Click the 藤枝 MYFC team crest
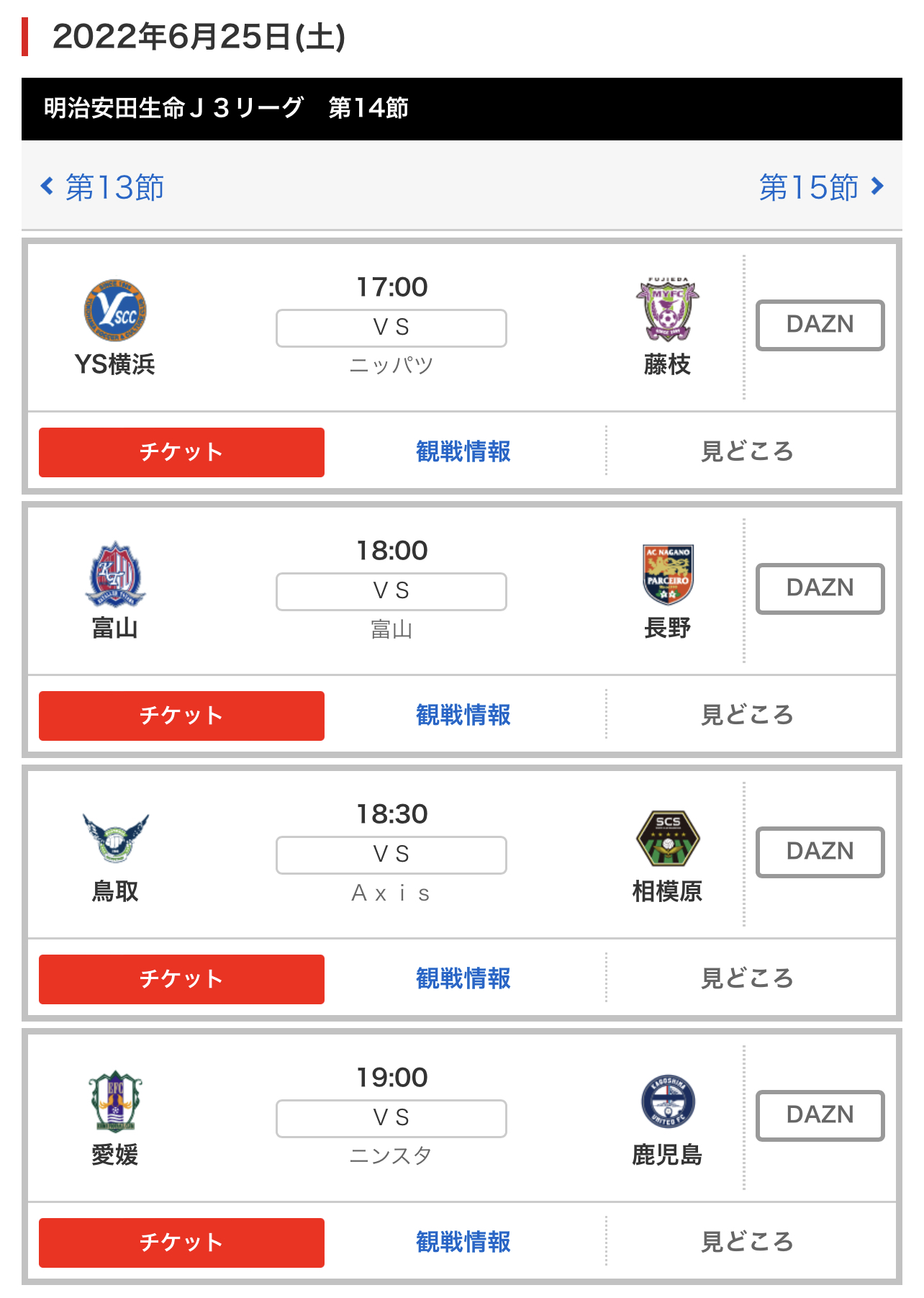Viewport: 924px width, 1298px height. click(x=668, y=310)
